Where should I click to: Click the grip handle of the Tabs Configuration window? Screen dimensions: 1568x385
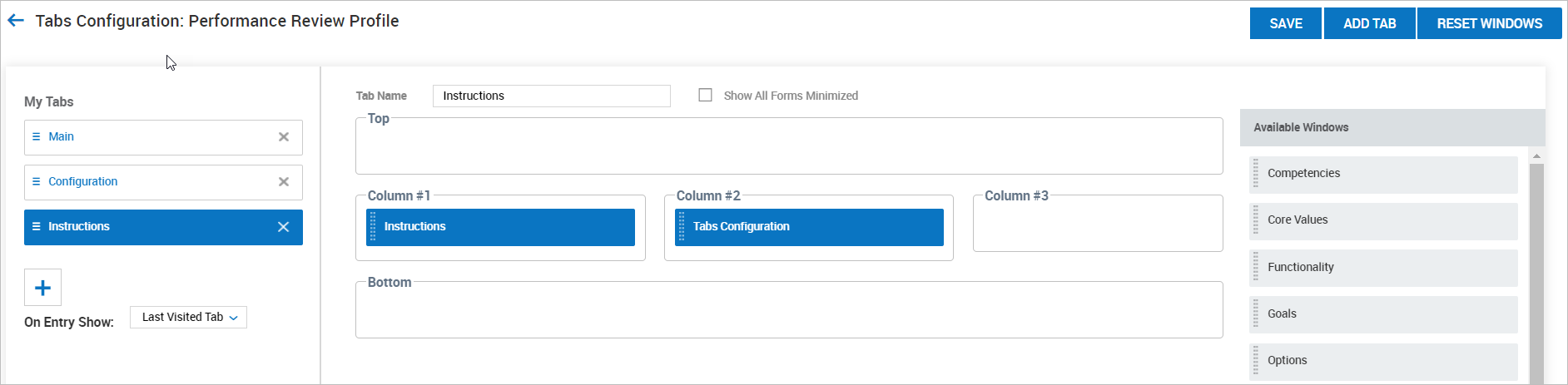point(682,226)
